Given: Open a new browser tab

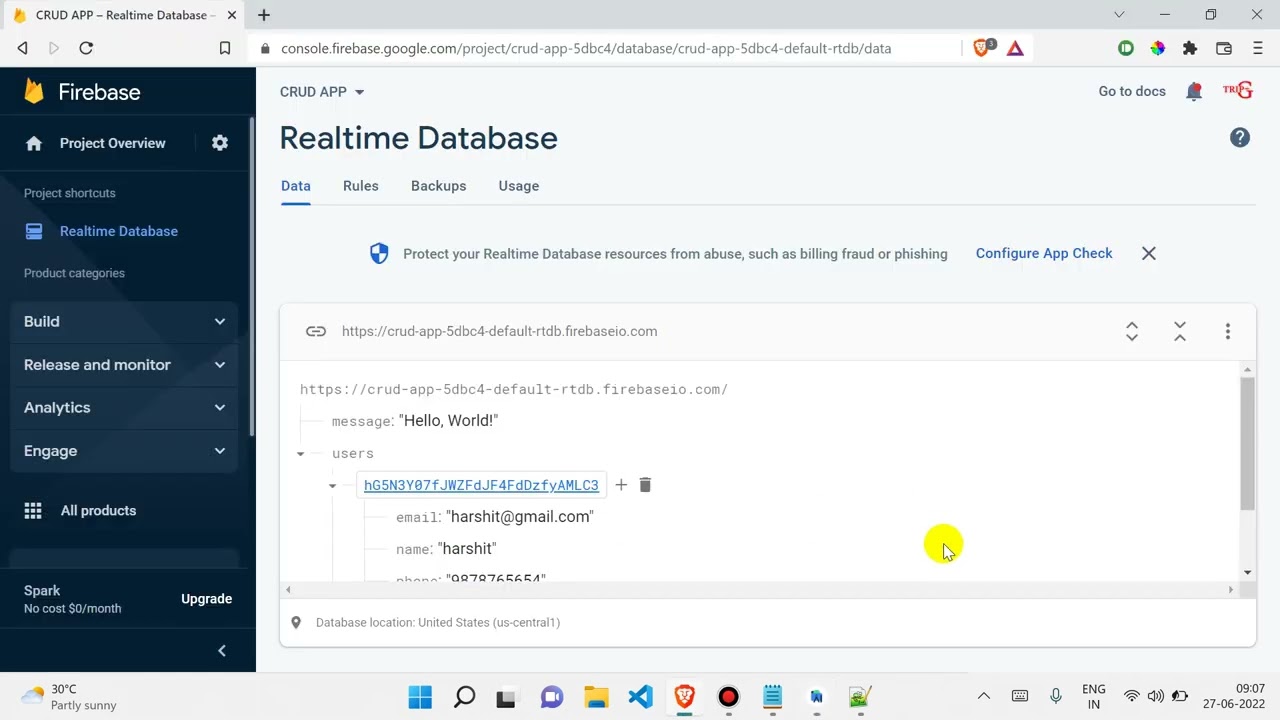Looking at the screenshot, I should (264, 15).
